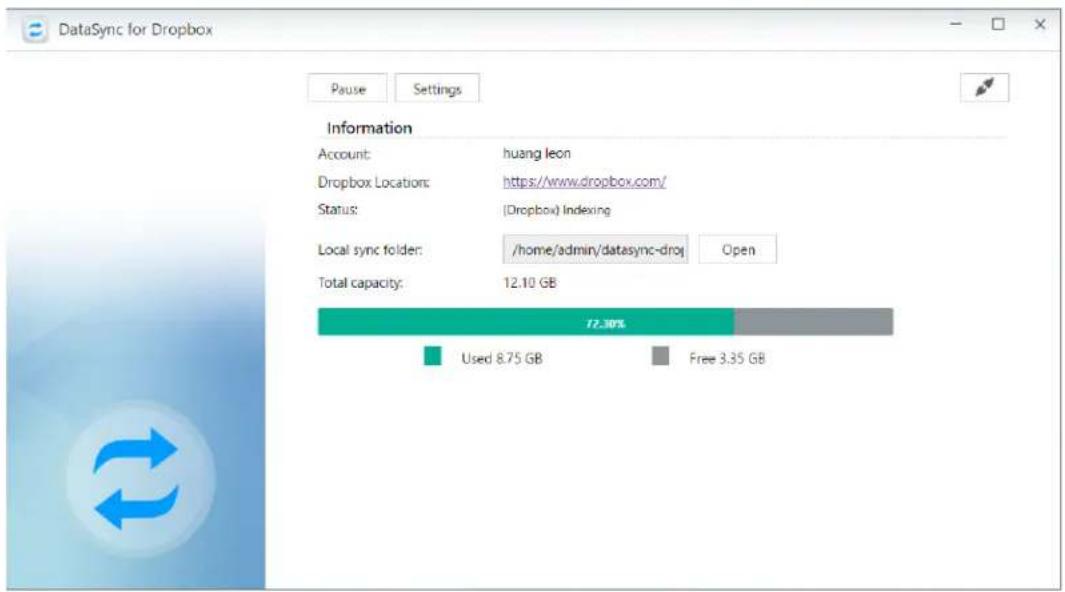Click the DataSync app icon in title bar
The width and height of the screenshot is (1065, 592).
tap(35, 30)
